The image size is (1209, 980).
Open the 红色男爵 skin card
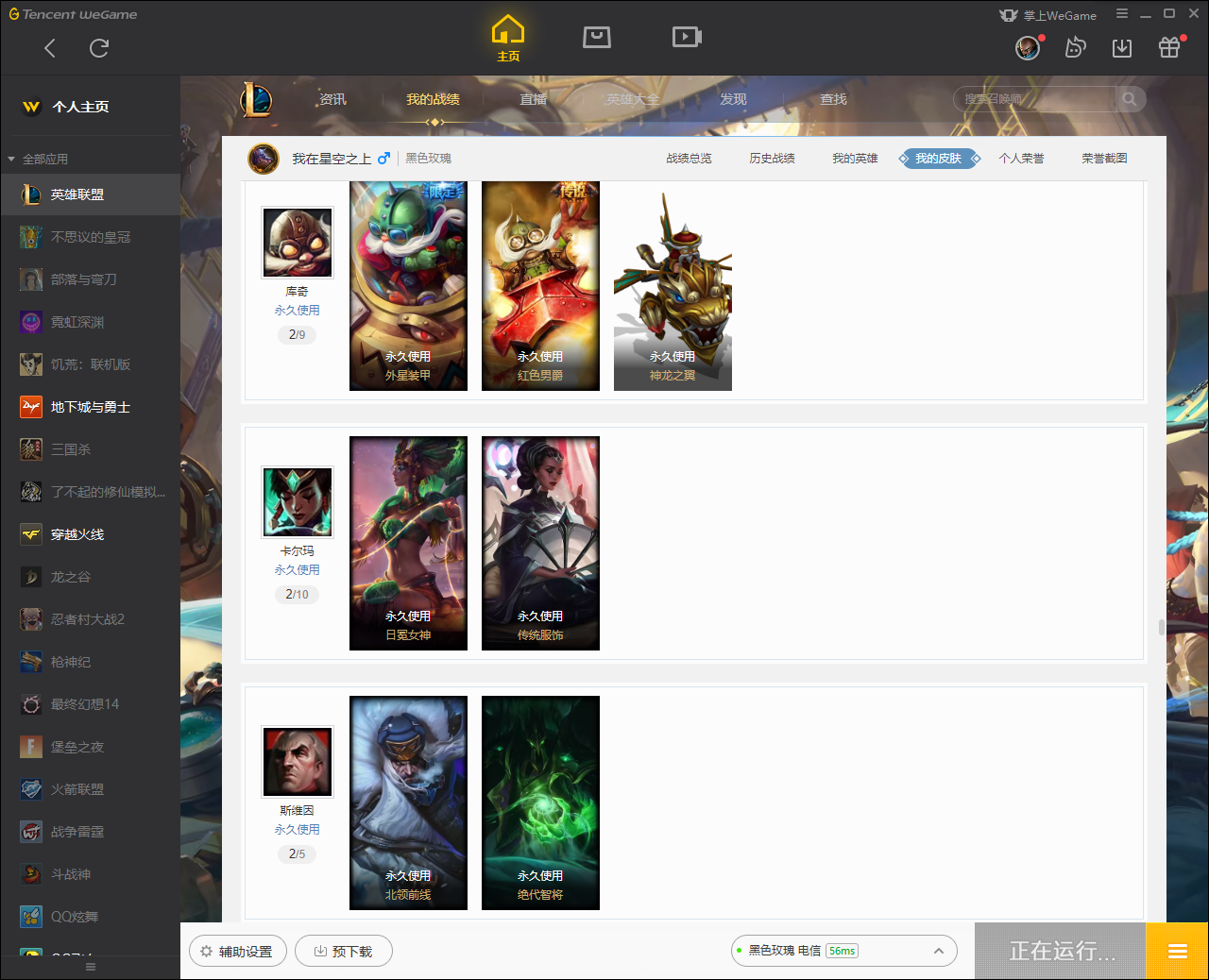(x=540, y=286)
